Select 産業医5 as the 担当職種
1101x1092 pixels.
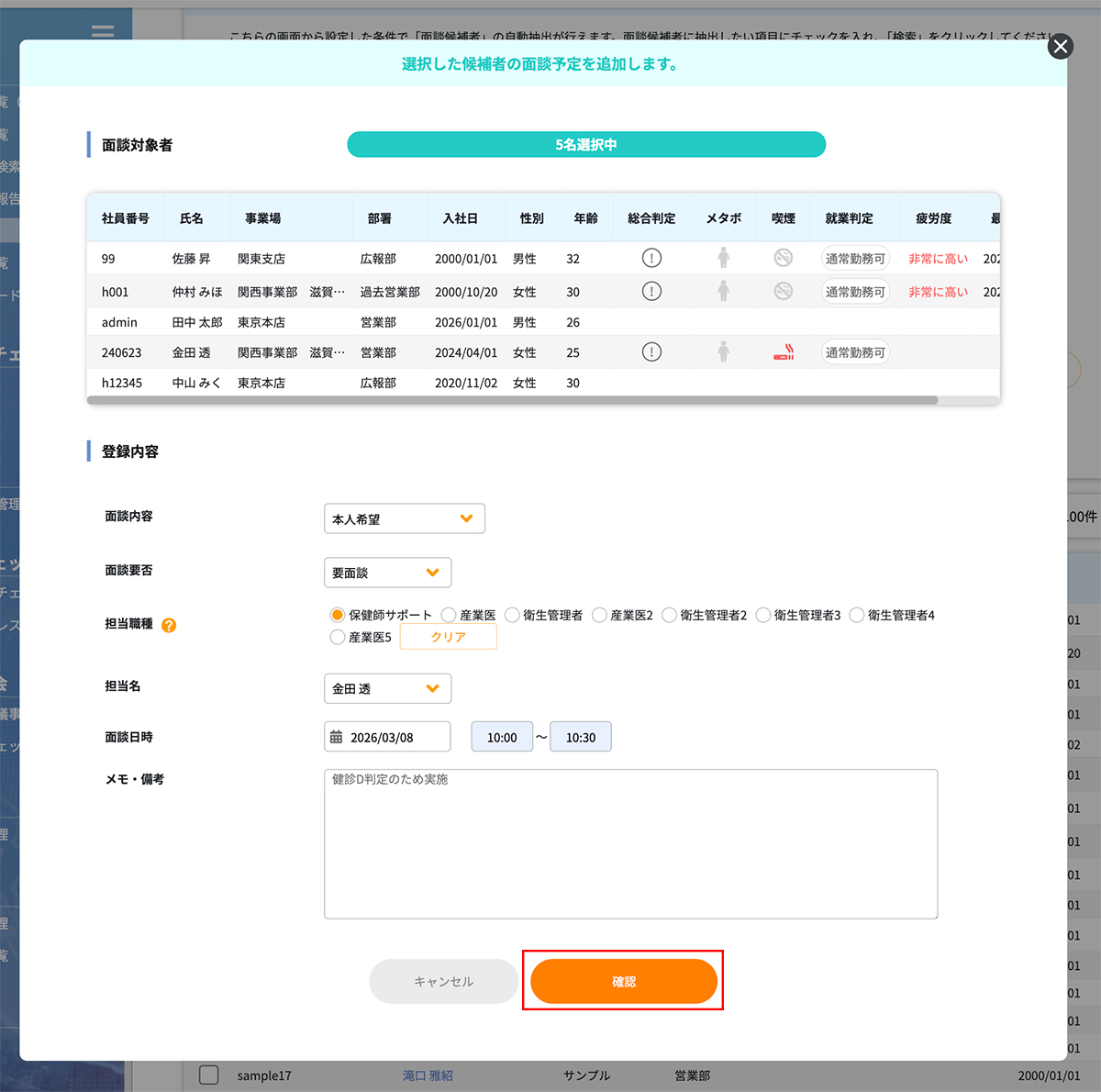pyautogui.click(x=338, y=638)
